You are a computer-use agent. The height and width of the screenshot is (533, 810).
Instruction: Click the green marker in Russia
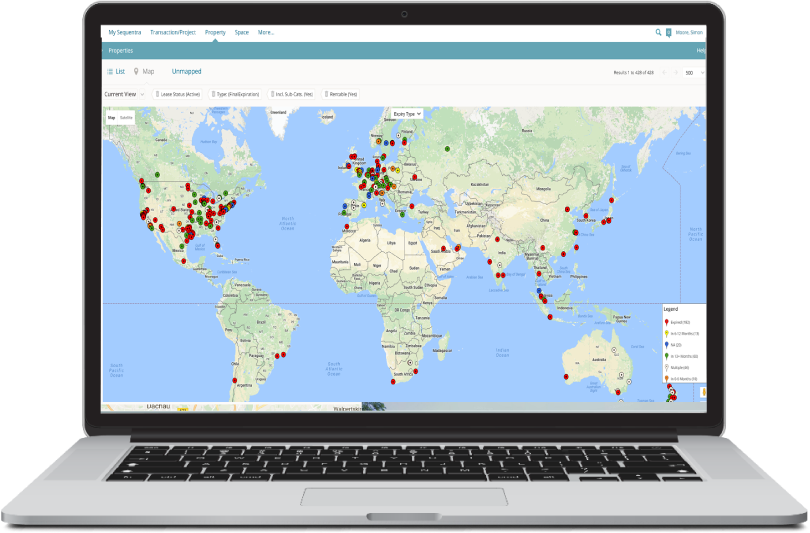click(447, 149)
